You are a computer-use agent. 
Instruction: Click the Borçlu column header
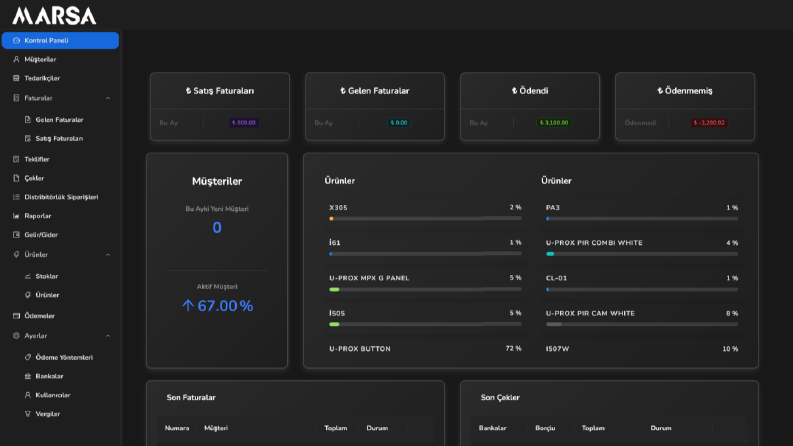coord(545,428)
